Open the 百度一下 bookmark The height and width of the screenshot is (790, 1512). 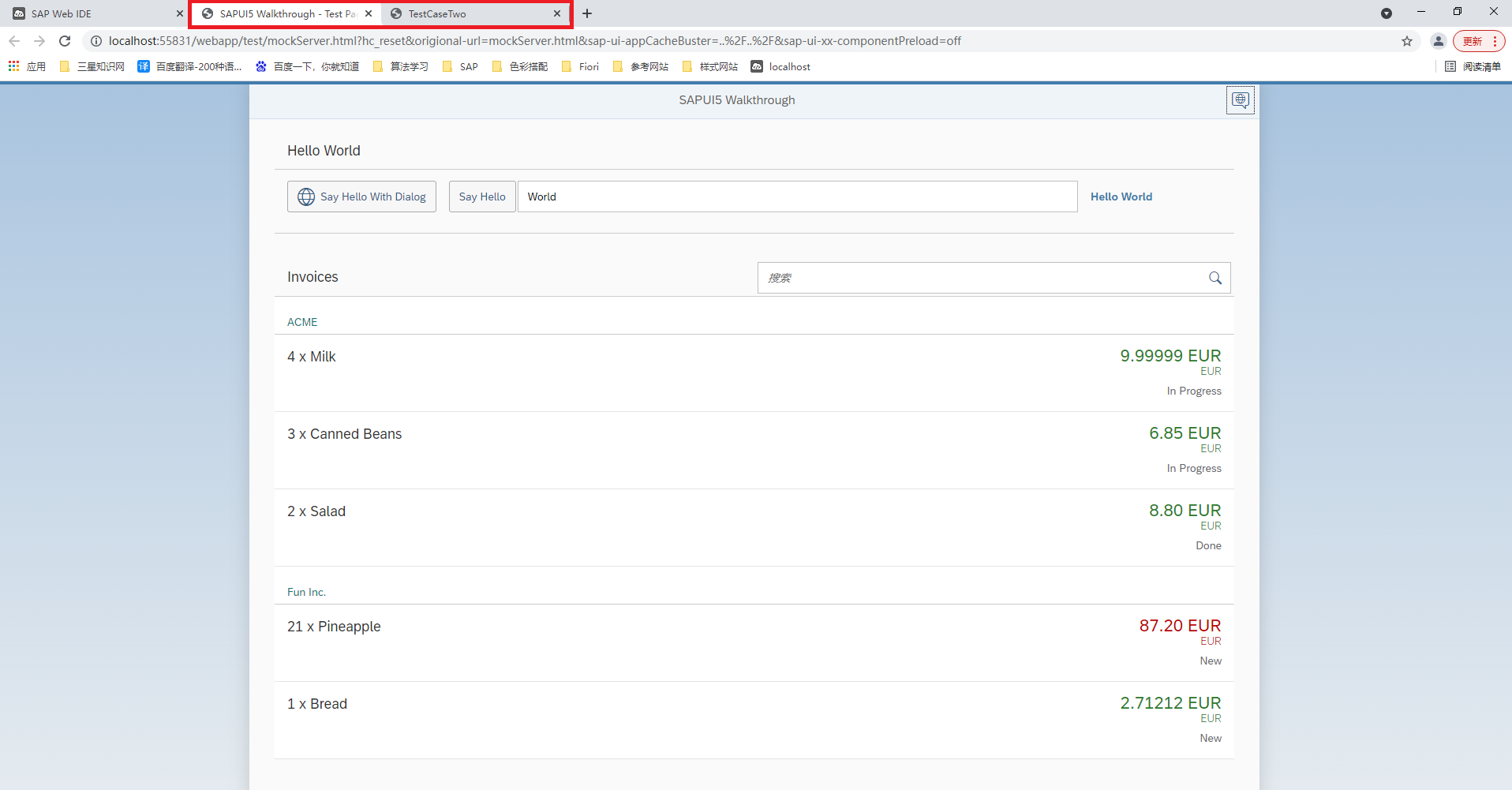point(307,67)
